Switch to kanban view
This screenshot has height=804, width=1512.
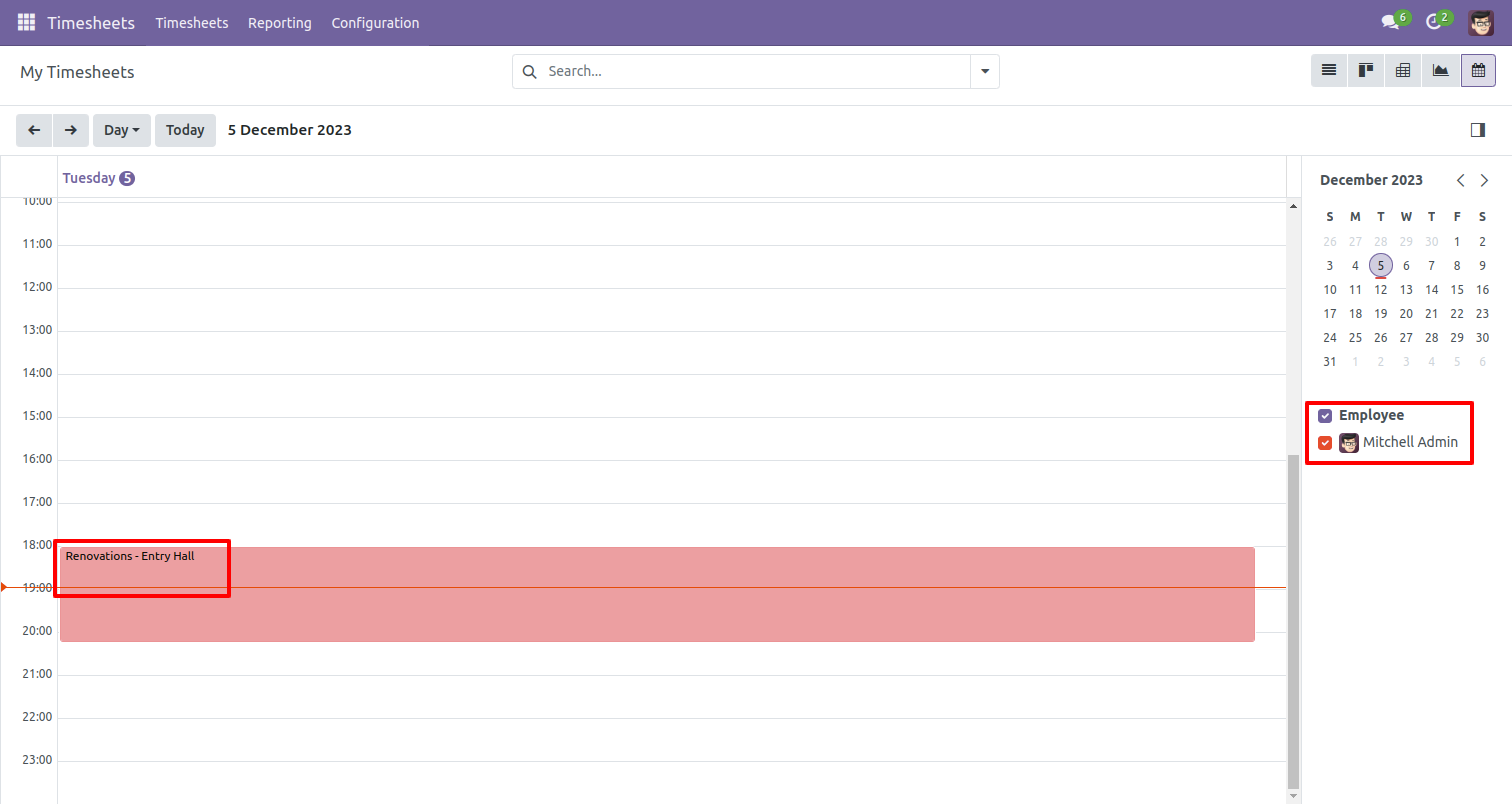click(1366, 71)
